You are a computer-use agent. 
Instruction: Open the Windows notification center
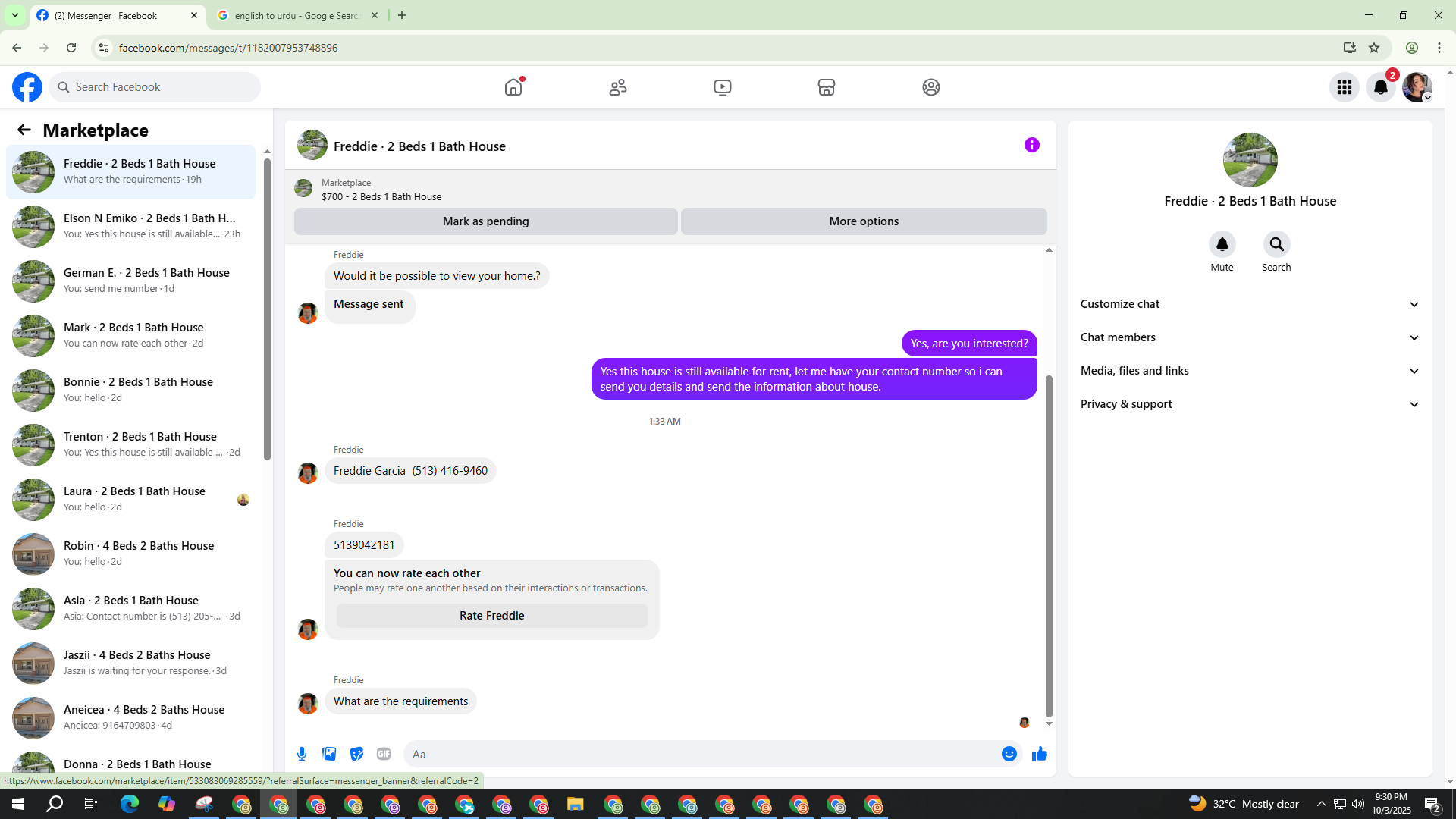pos(1432,804)
